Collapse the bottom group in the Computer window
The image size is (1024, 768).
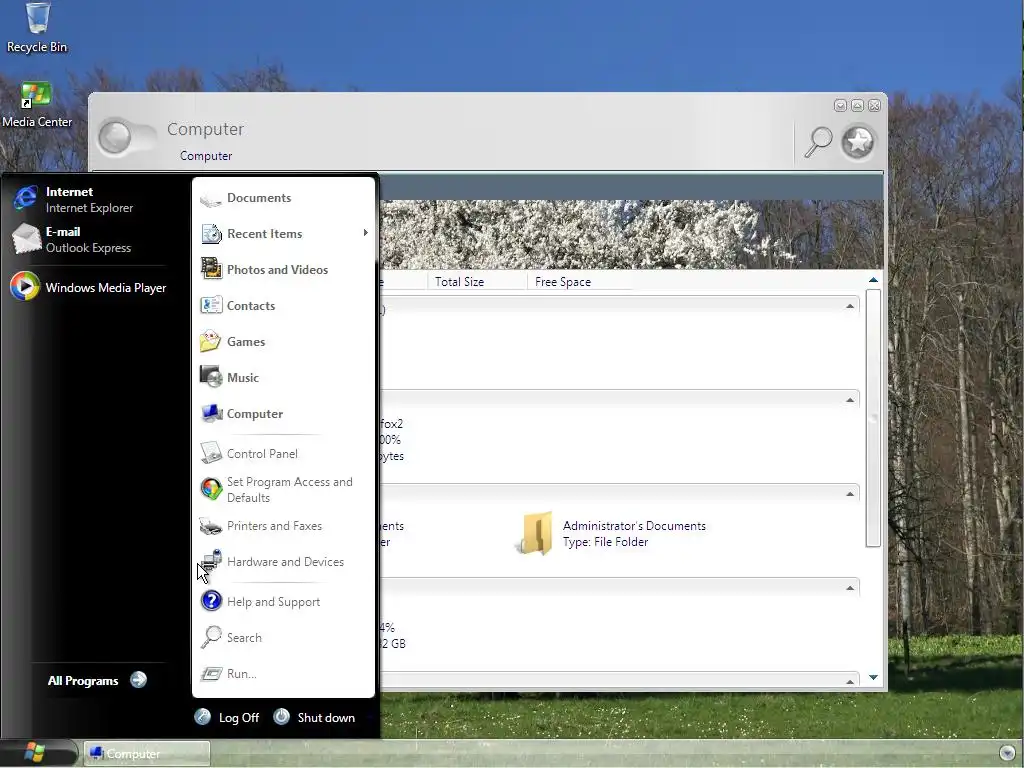[850, 681]
